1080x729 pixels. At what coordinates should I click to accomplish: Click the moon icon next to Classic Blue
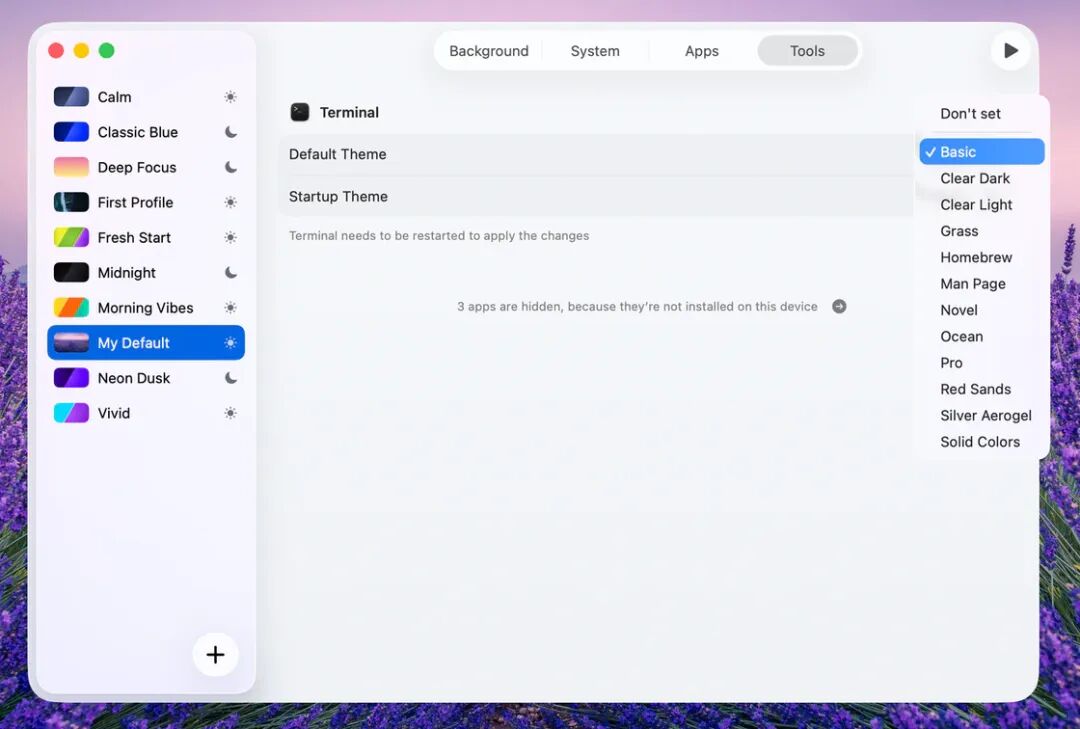click(x=231, y=132)
